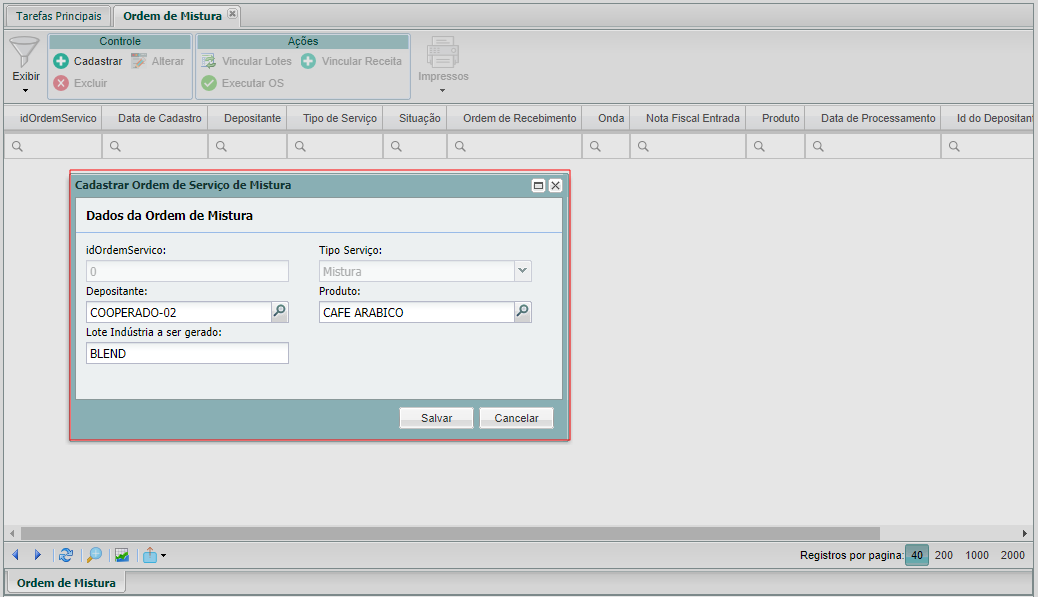The height and width of the screenshot is (597, 1038).
Task: Close the Cadastrar Ordem de Serviço dialog
Action: pyautogui.click(x=555, y=185)
